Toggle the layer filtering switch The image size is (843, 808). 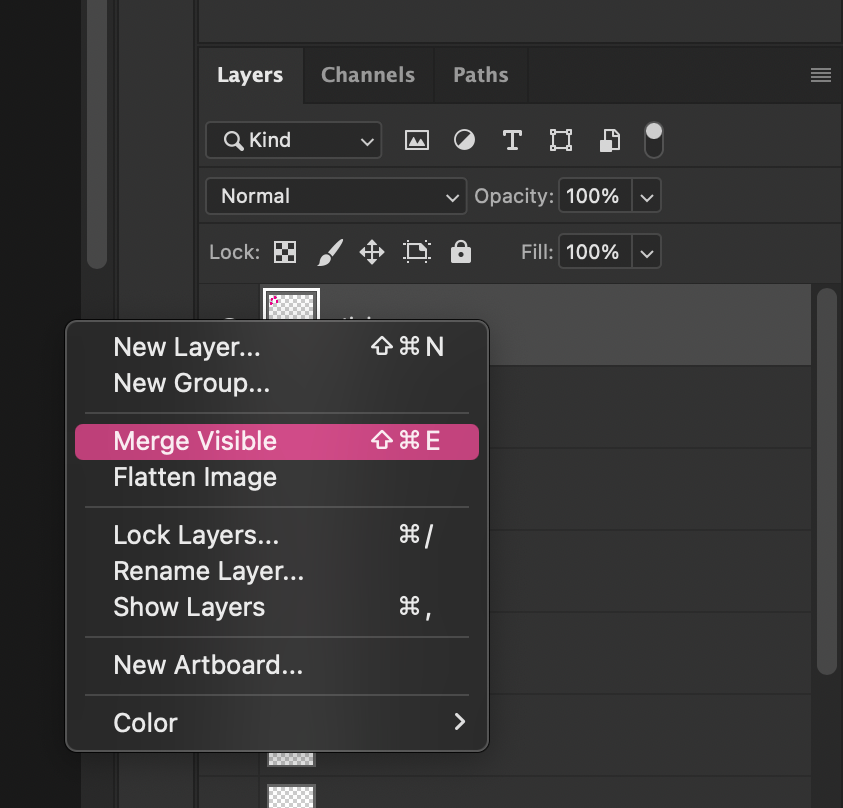coord(653,140)
